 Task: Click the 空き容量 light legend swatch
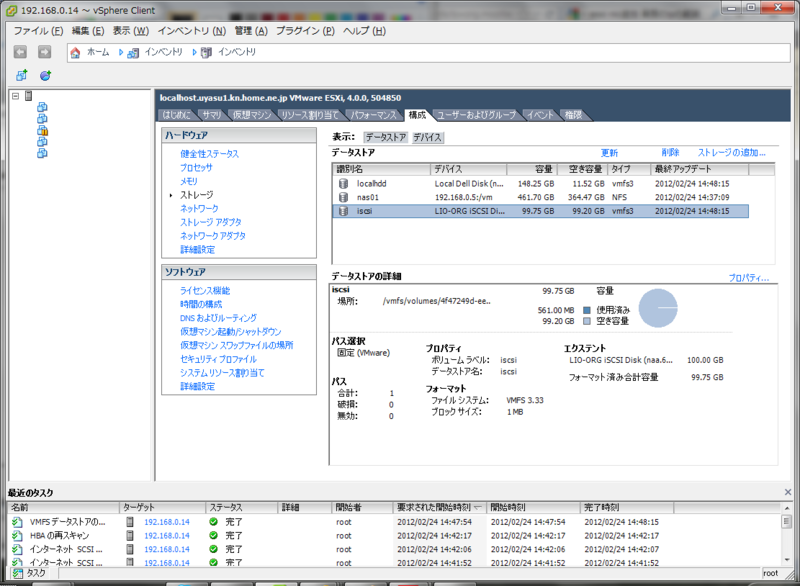pos(587,321)
